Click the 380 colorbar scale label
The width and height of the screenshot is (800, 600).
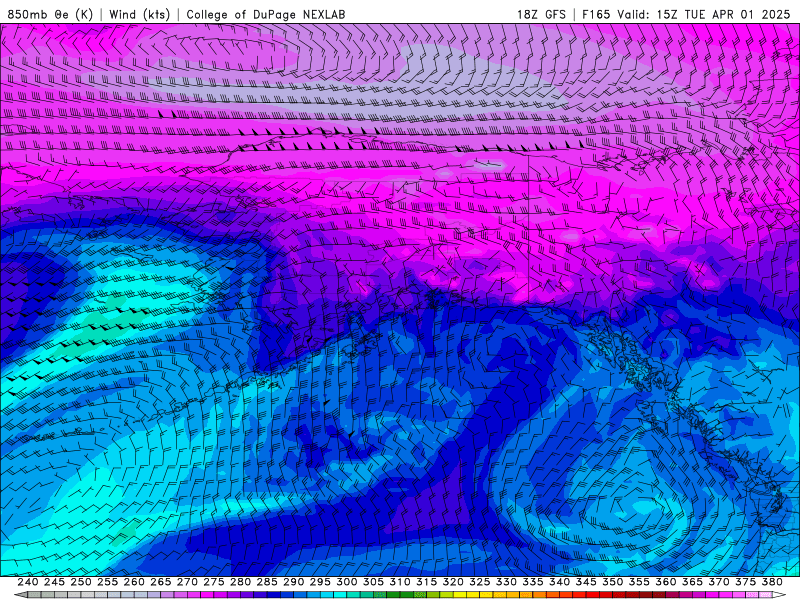772,582
